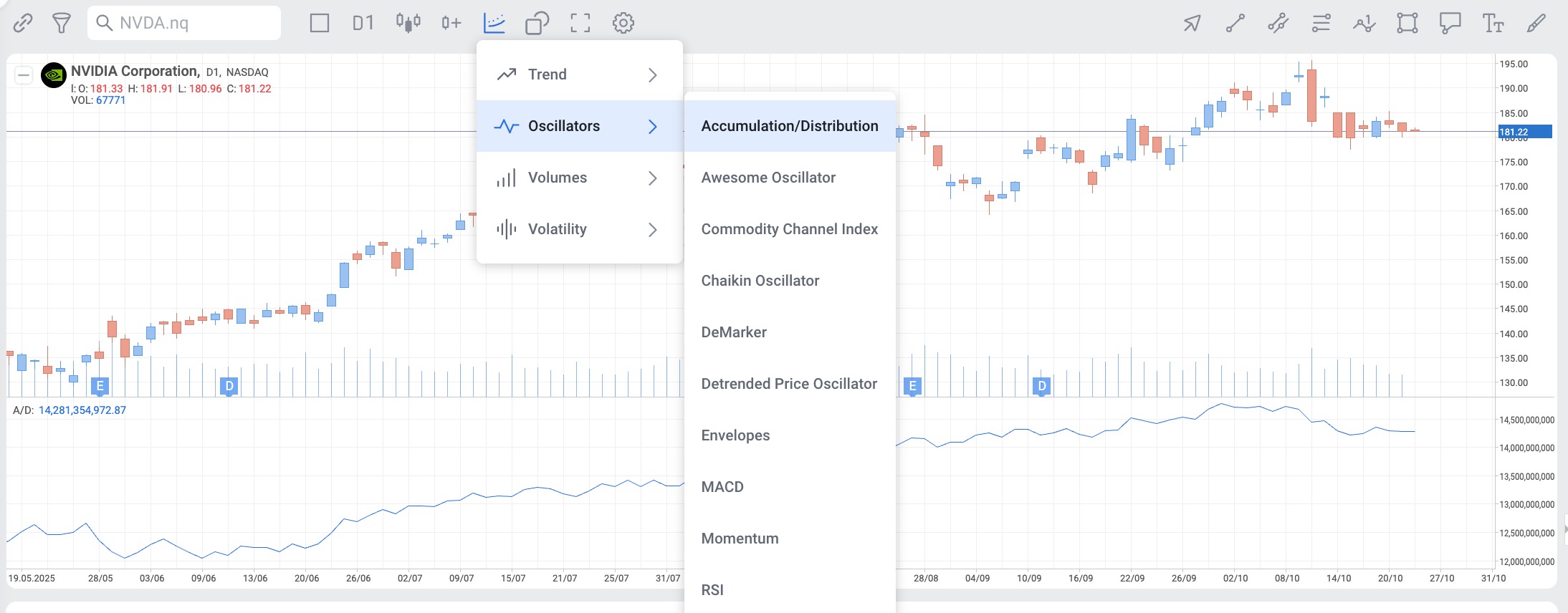The width and height of the screenshot is (1568, 613).
Task: Select Awesome Oscillator from the list
Action: 768,178
